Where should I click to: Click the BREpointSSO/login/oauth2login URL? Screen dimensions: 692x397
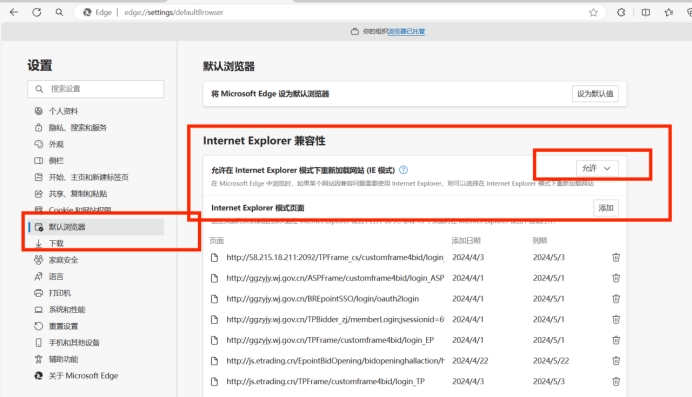[x=323, y=299]
